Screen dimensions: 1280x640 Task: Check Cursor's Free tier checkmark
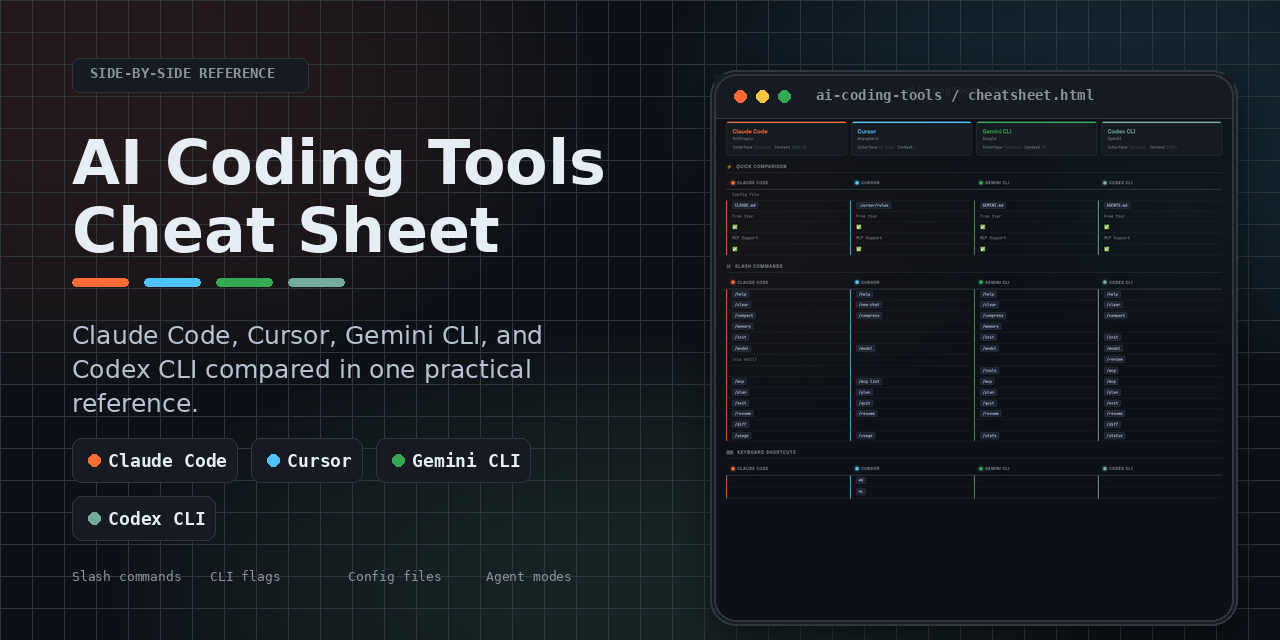(x=859, y=227)
